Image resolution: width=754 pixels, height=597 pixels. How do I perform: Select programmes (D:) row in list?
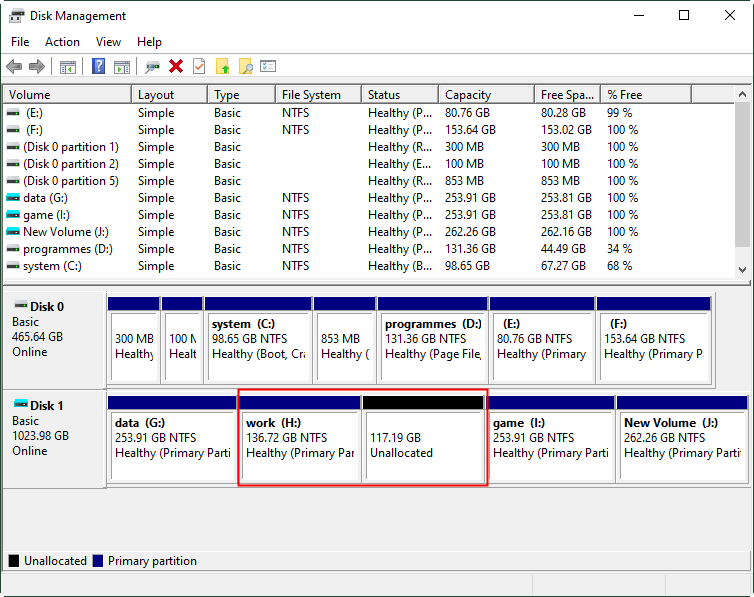(369, 249)
